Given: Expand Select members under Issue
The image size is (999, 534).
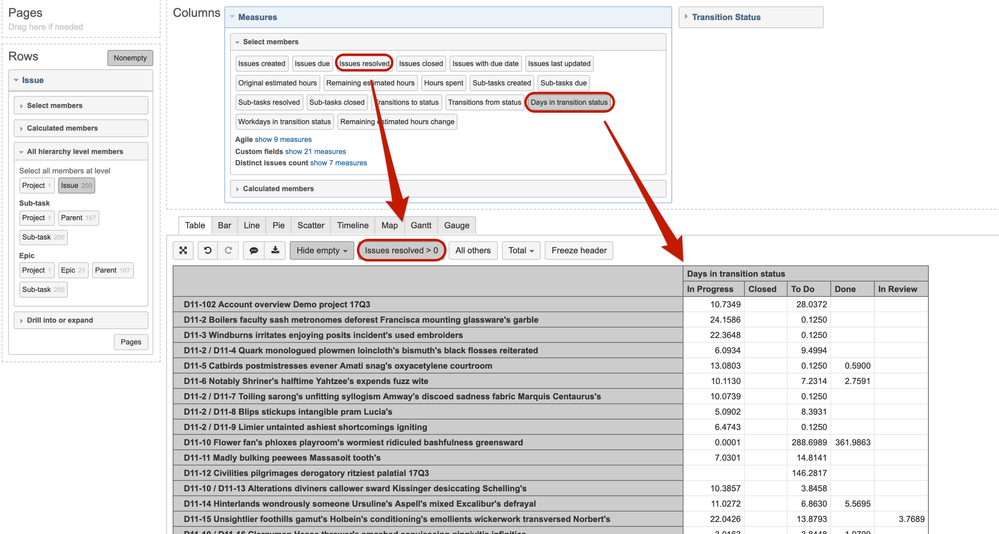Looking at the screenshot, I should [81, 106].
